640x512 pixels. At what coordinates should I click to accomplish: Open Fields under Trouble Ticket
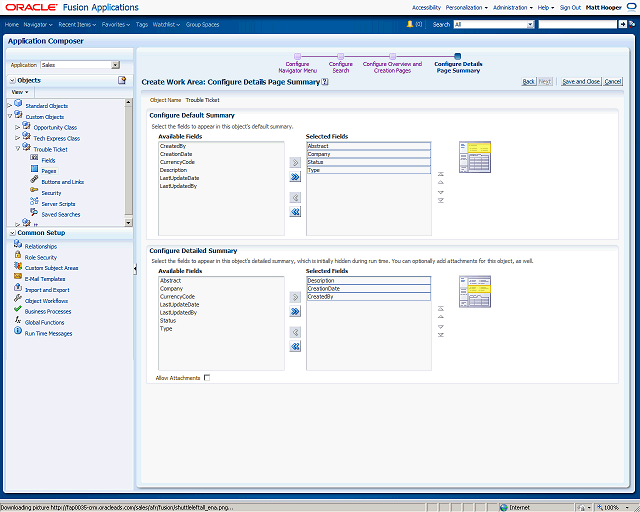coord(48,160)
